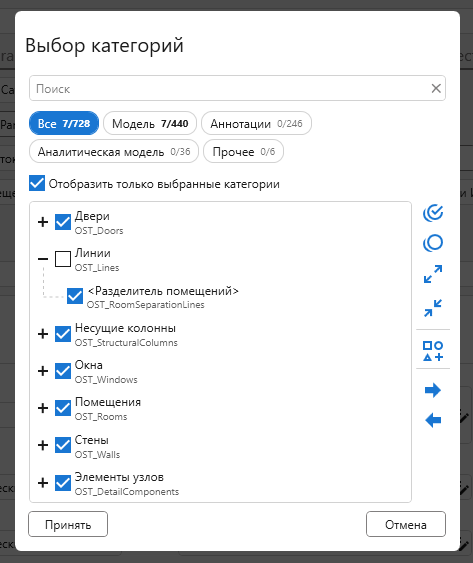Check the Линии category checkbox

coord(63,259)
